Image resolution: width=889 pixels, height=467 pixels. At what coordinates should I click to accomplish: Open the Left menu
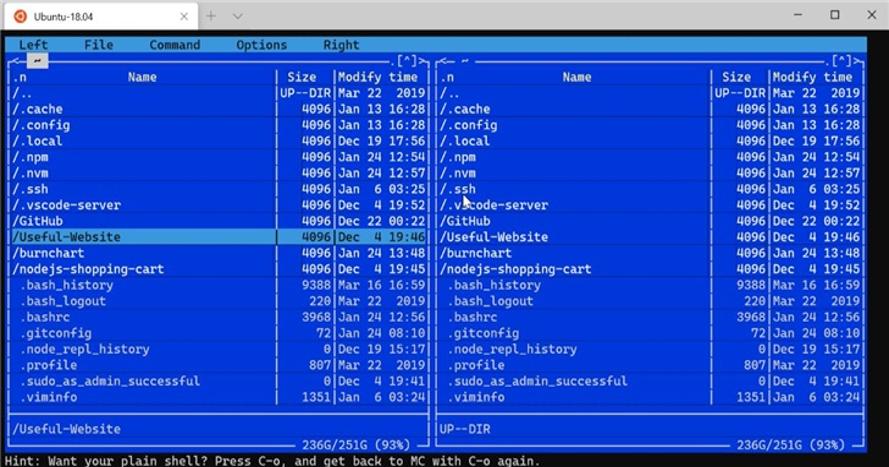33,45
